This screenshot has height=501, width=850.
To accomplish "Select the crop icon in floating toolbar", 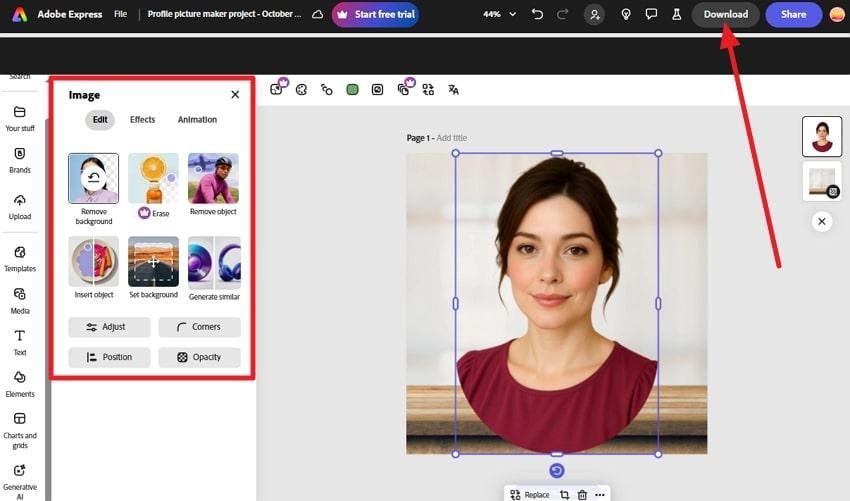I will pyautogui.click(x=564, y=494).
